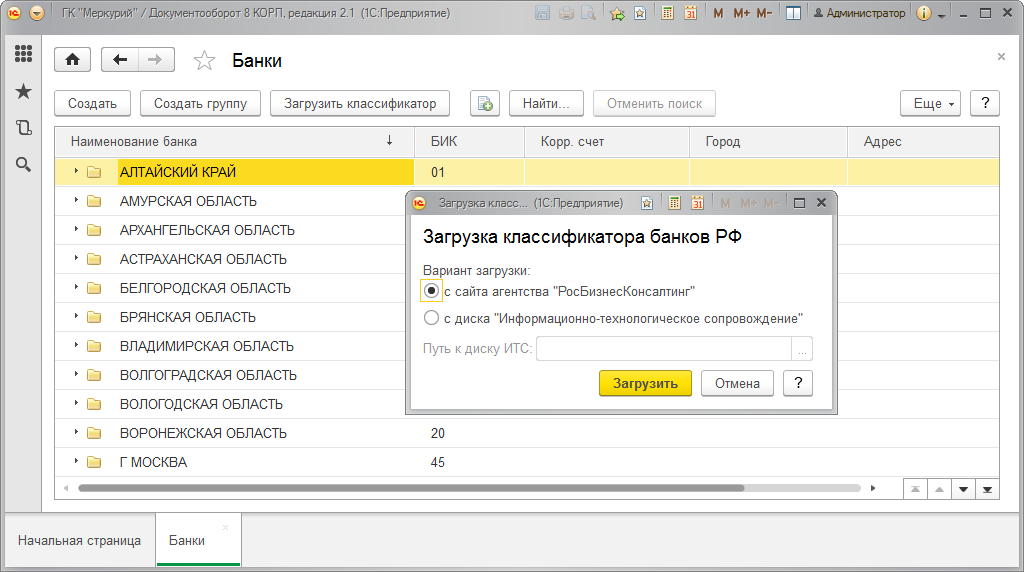Click the БИК column header
The image size is (1024, 572).
[470, 141]
